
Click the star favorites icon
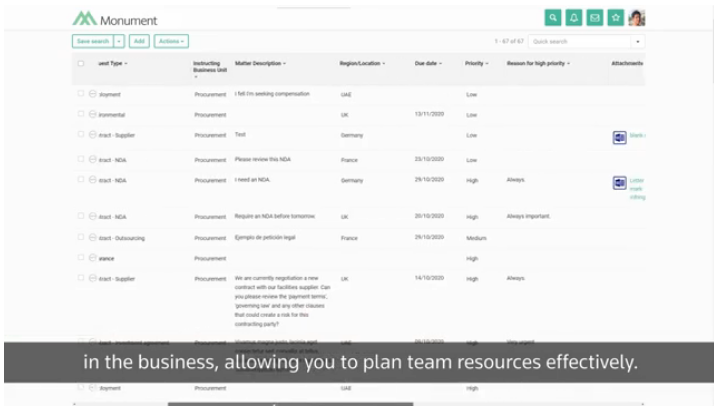coord(616,17)
